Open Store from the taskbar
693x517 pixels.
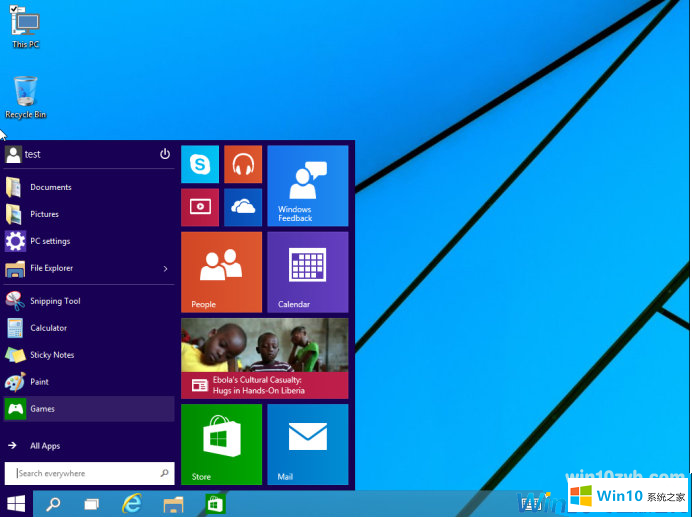coord(215,504)
